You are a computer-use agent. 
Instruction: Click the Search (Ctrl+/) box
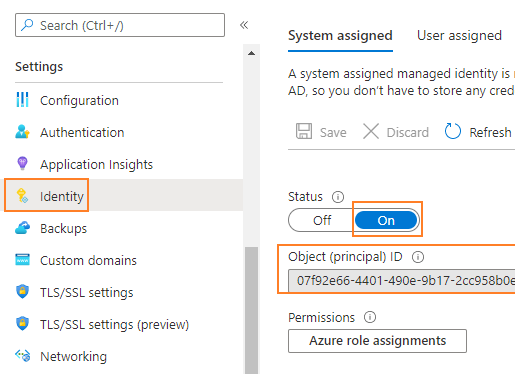(x=120, y=25)
